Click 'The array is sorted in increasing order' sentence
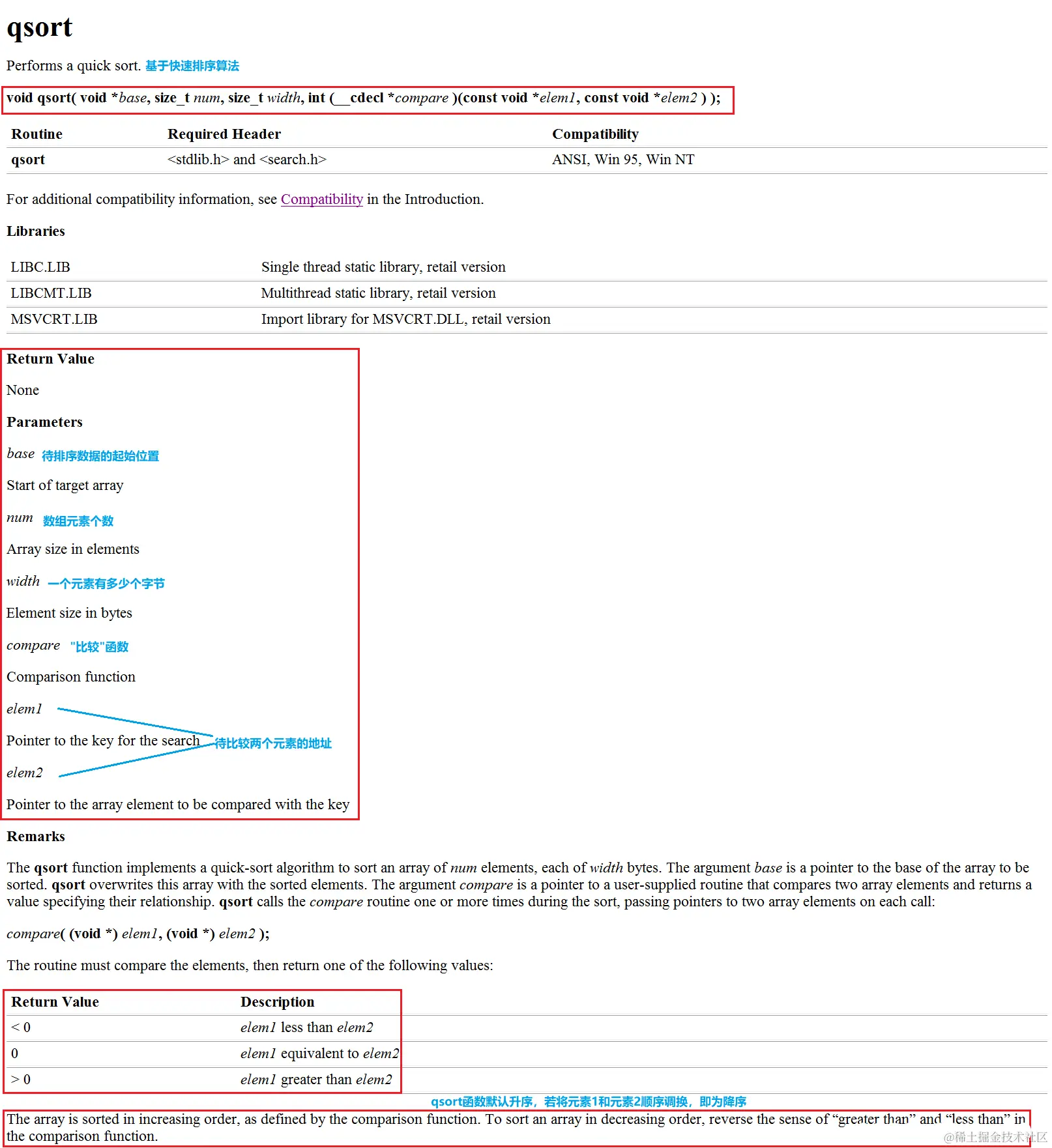Viewport: 1052px width, 1148px height. pyautogui.click(x=516, y=1128)
